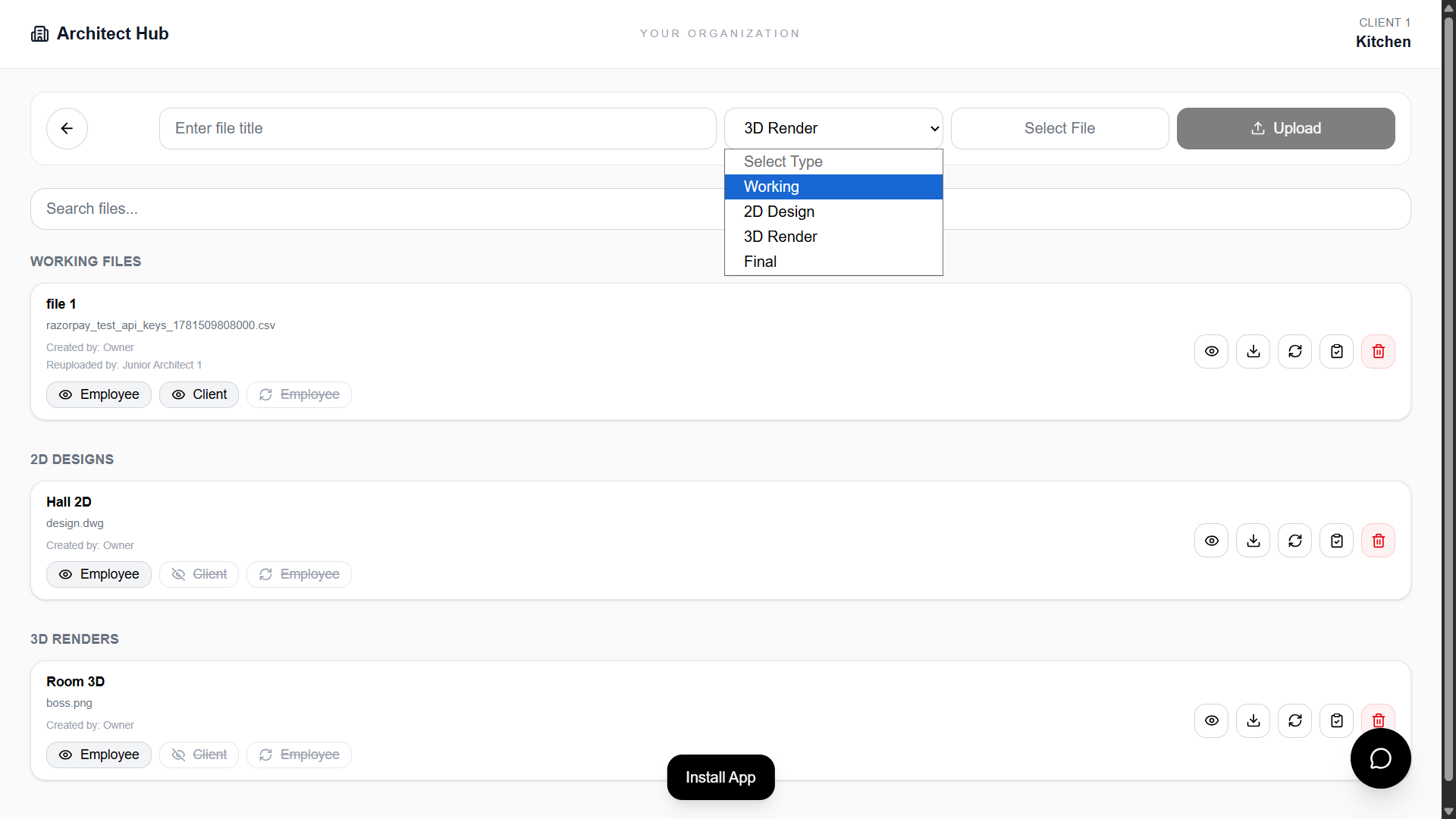Click the CLIENT 1 label
Image resolution: width=1456 pixels, height=819 pixels.
click(1385, 23)
